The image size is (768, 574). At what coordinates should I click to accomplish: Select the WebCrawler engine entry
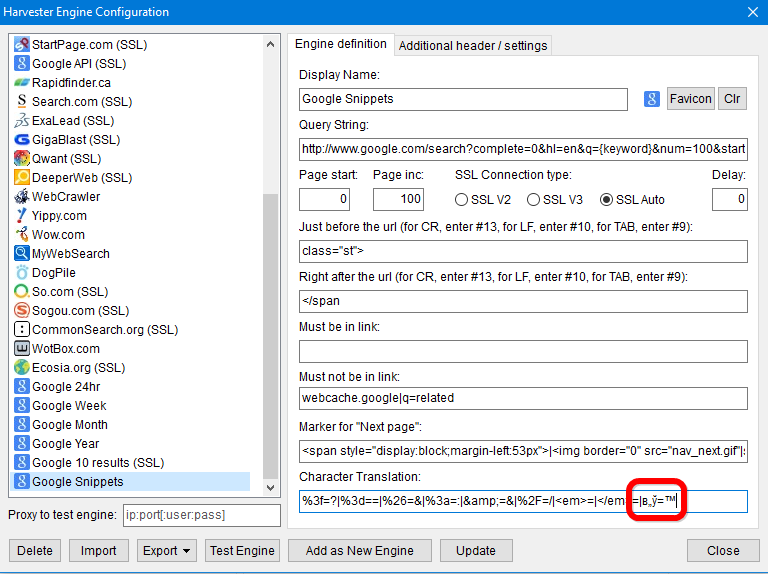(x=130, y=196)
